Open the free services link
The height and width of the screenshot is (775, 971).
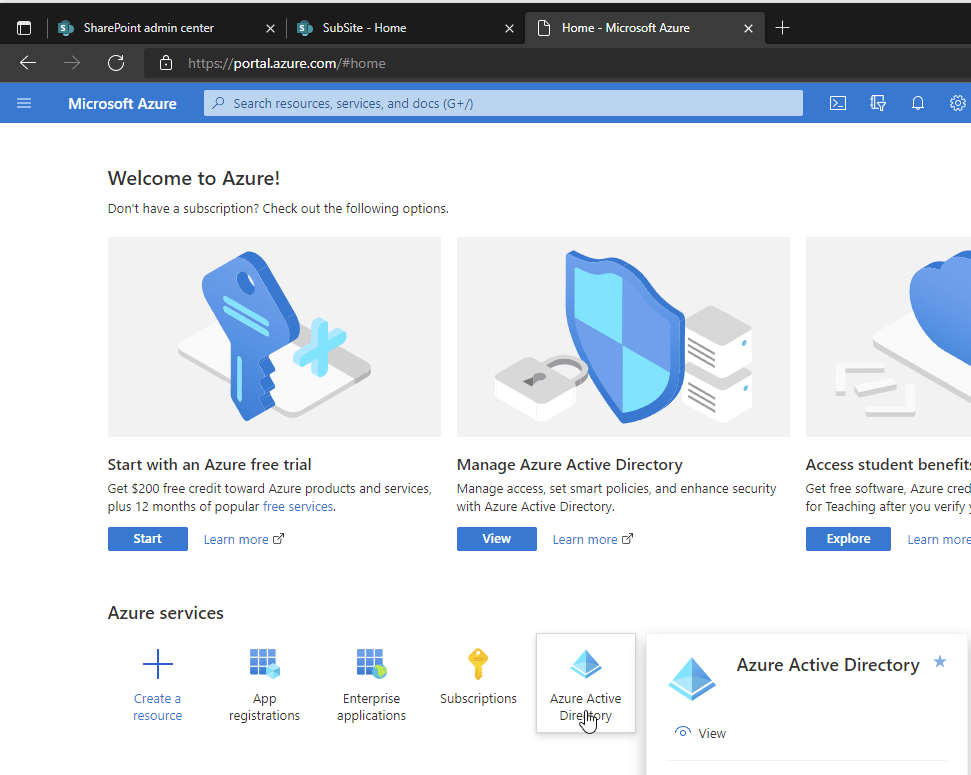(x=298, y=506)
